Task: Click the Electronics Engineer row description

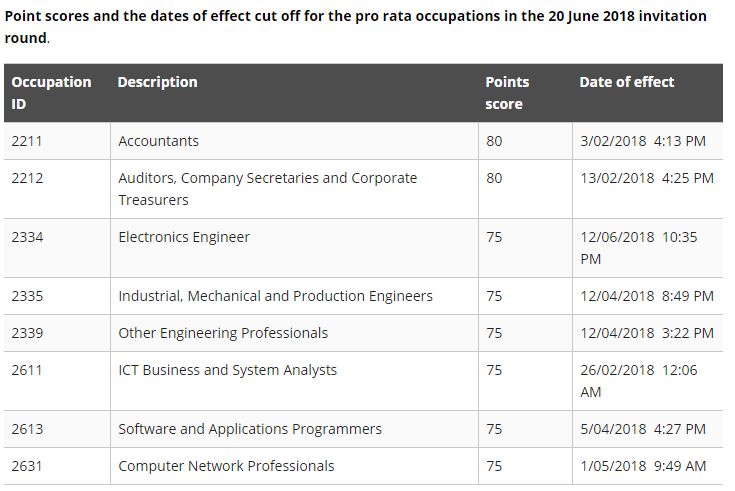Action: coord(184,237)
